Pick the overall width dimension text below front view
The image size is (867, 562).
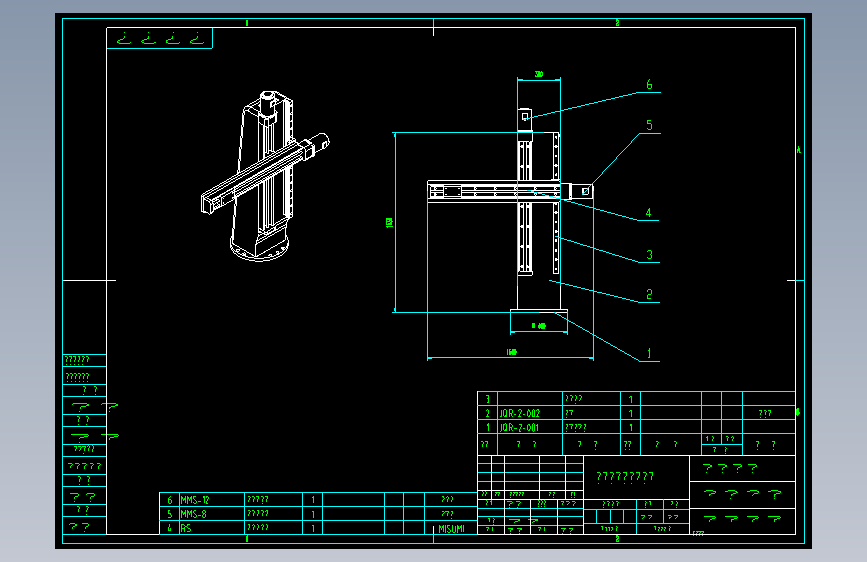point(511,352)
